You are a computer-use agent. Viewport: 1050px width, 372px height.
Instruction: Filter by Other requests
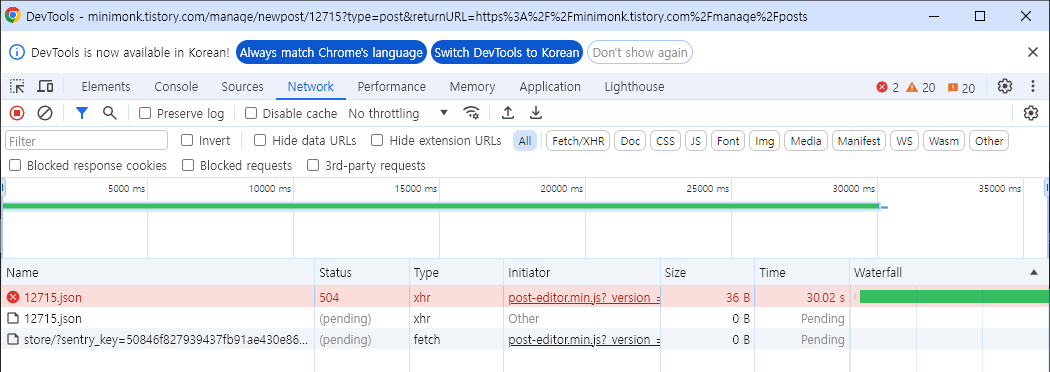989,141
